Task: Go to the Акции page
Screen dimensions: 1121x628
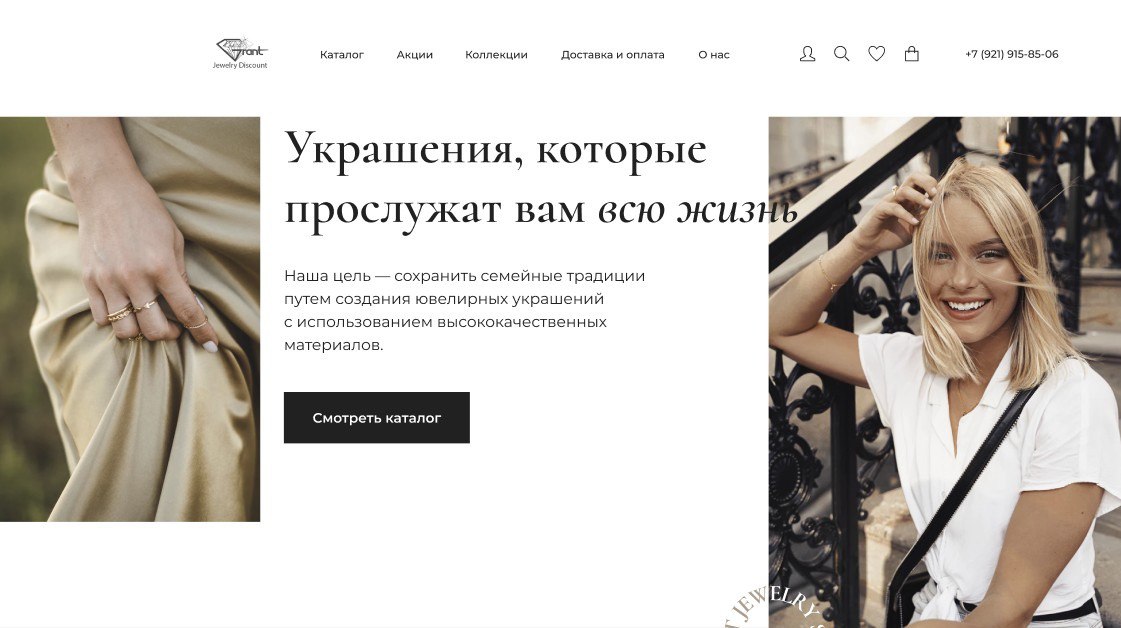Action: pyautogui.click(x=415, y=54)
